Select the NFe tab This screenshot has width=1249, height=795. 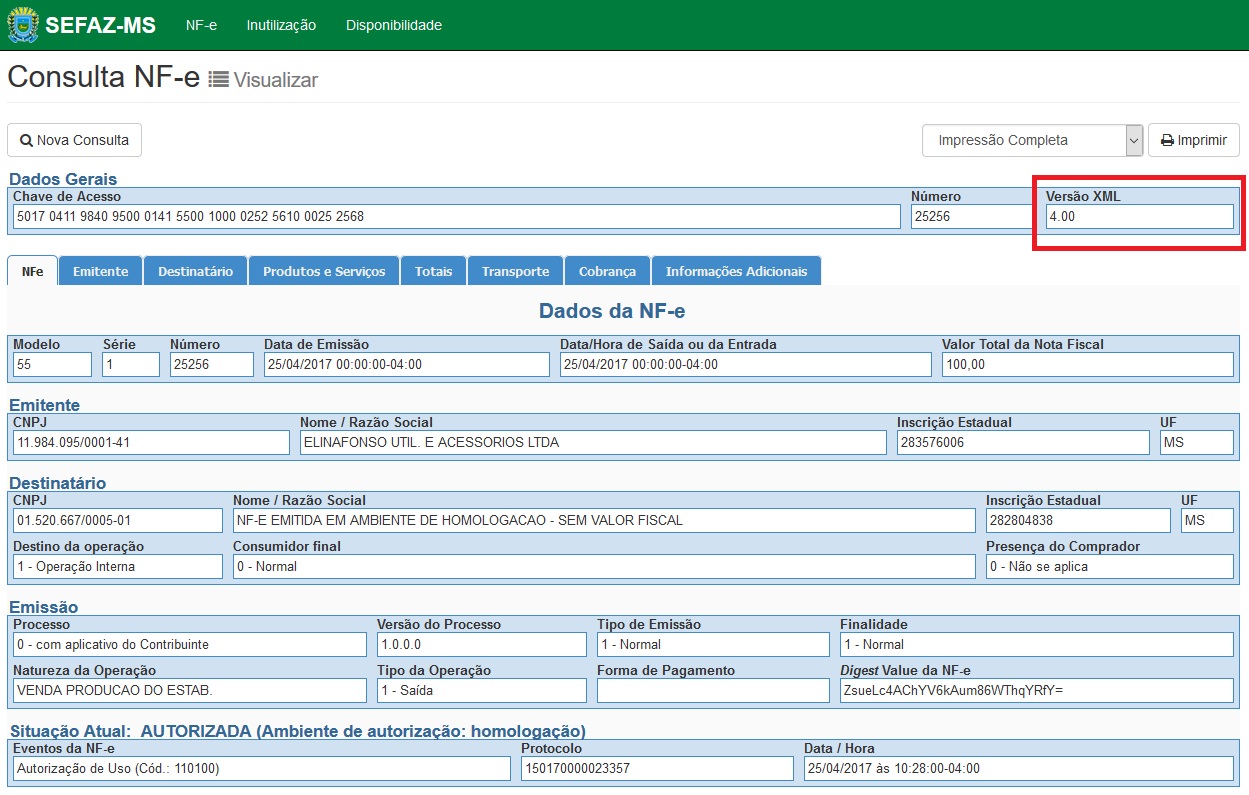point(32,271)
